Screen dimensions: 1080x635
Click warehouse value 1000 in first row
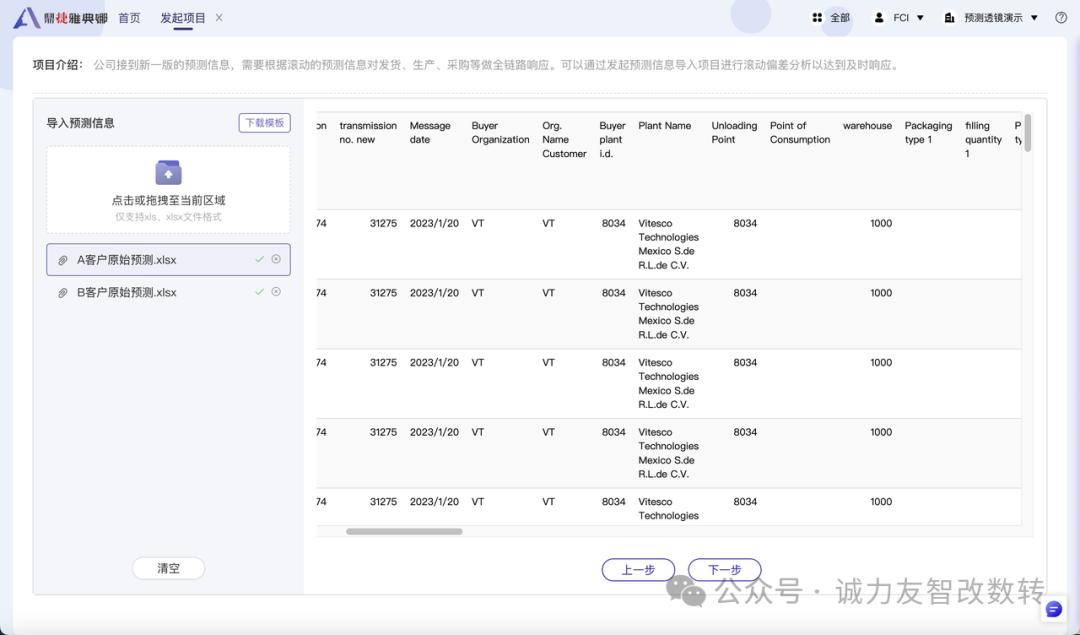click(881, 224)
